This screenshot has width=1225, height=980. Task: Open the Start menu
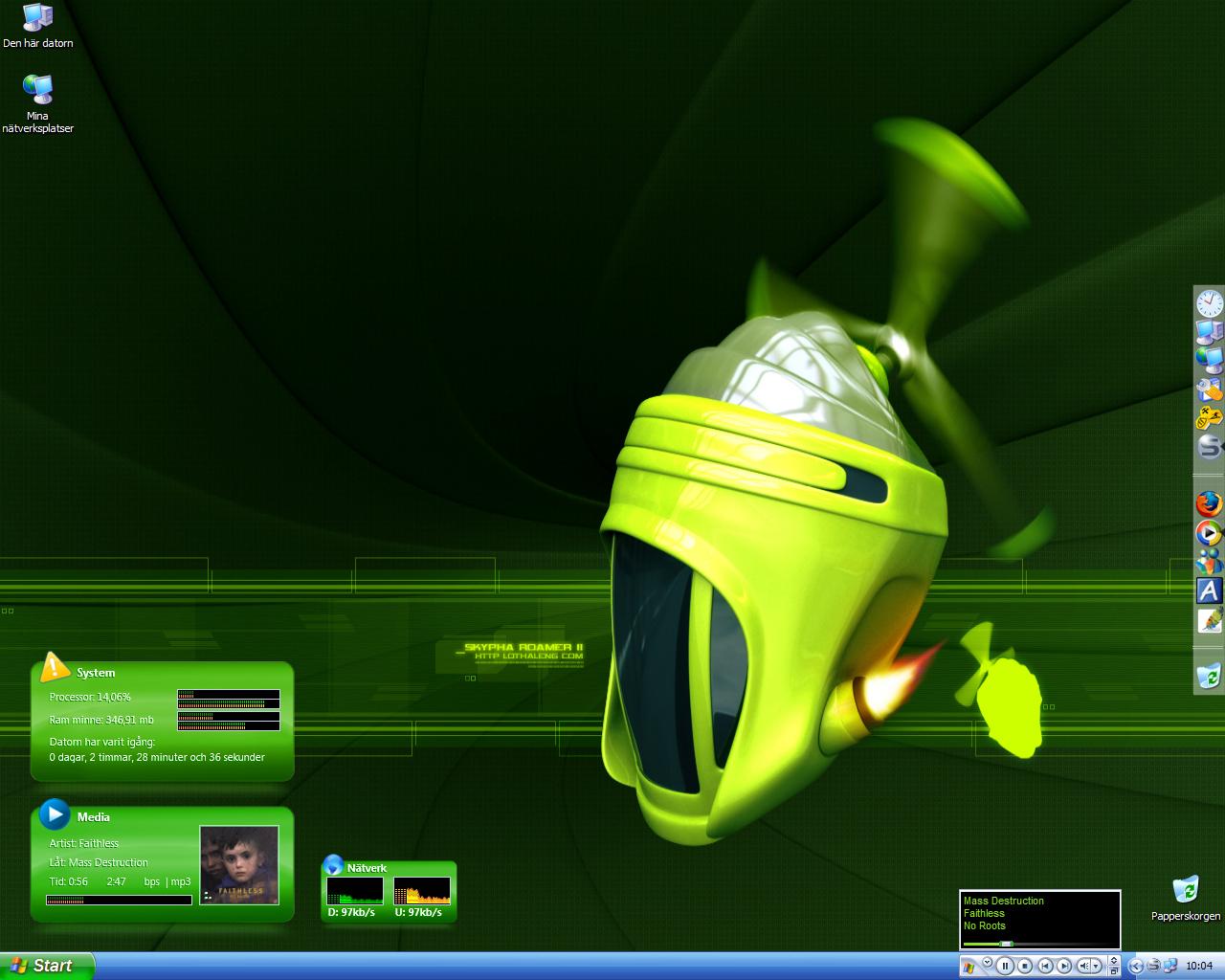[47, 966]
